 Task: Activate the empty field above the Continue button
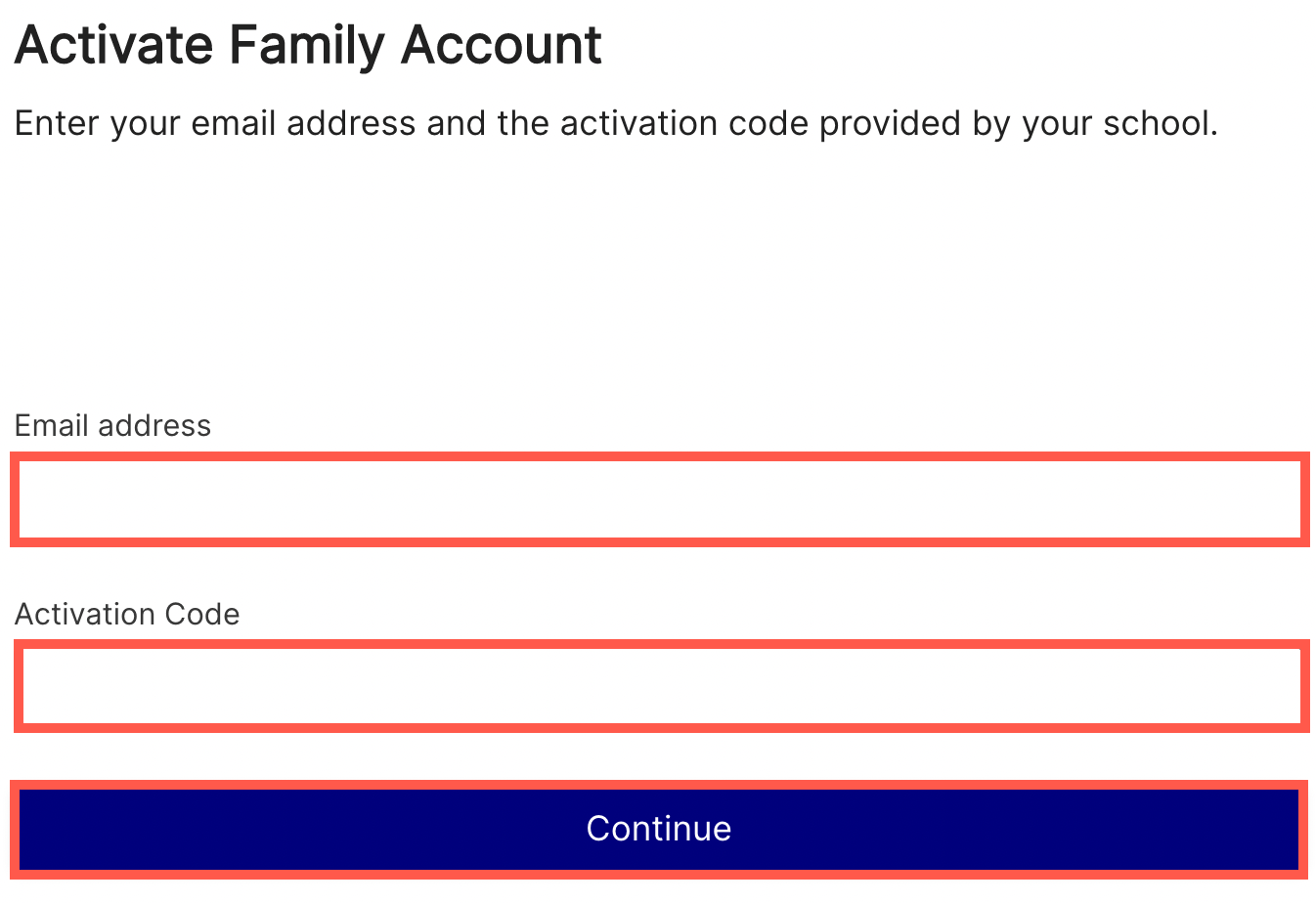coord(661,686)
